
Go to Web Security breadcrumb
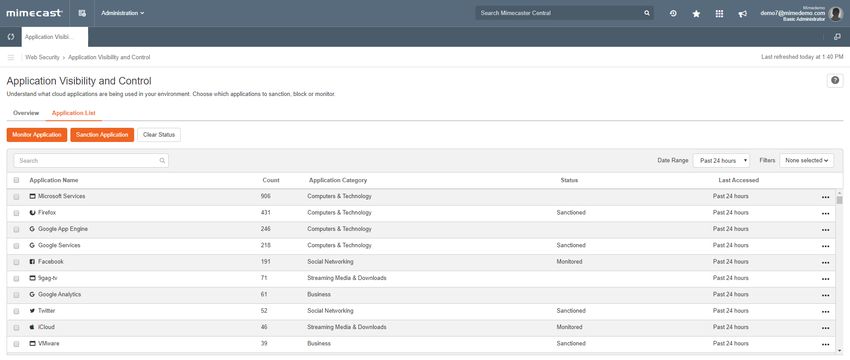[x=42, y=57]
